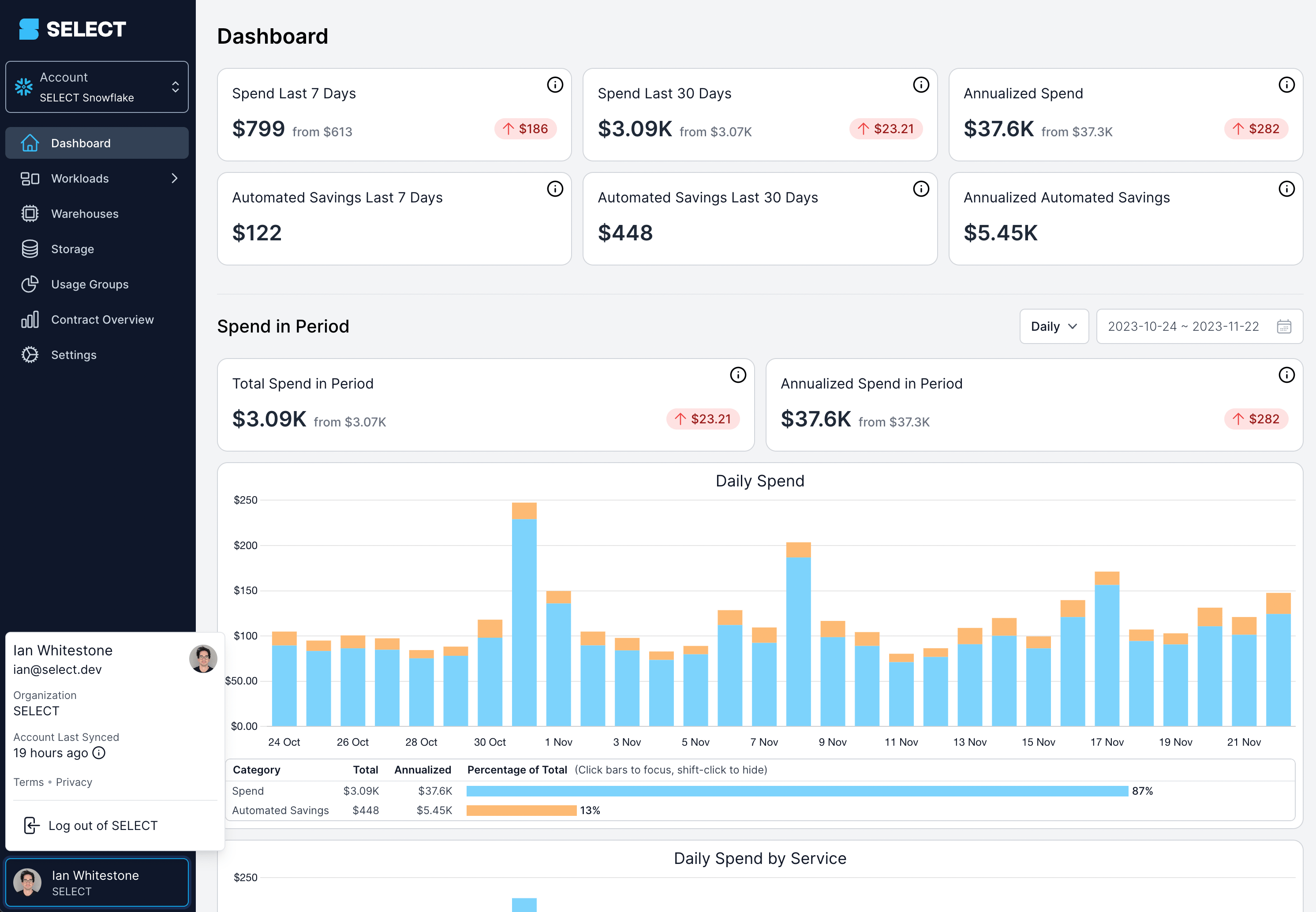Go to Usage Groups in sidebar
Image resolution: width=1316 pixels, height=912 pixels.
(90, 284)
